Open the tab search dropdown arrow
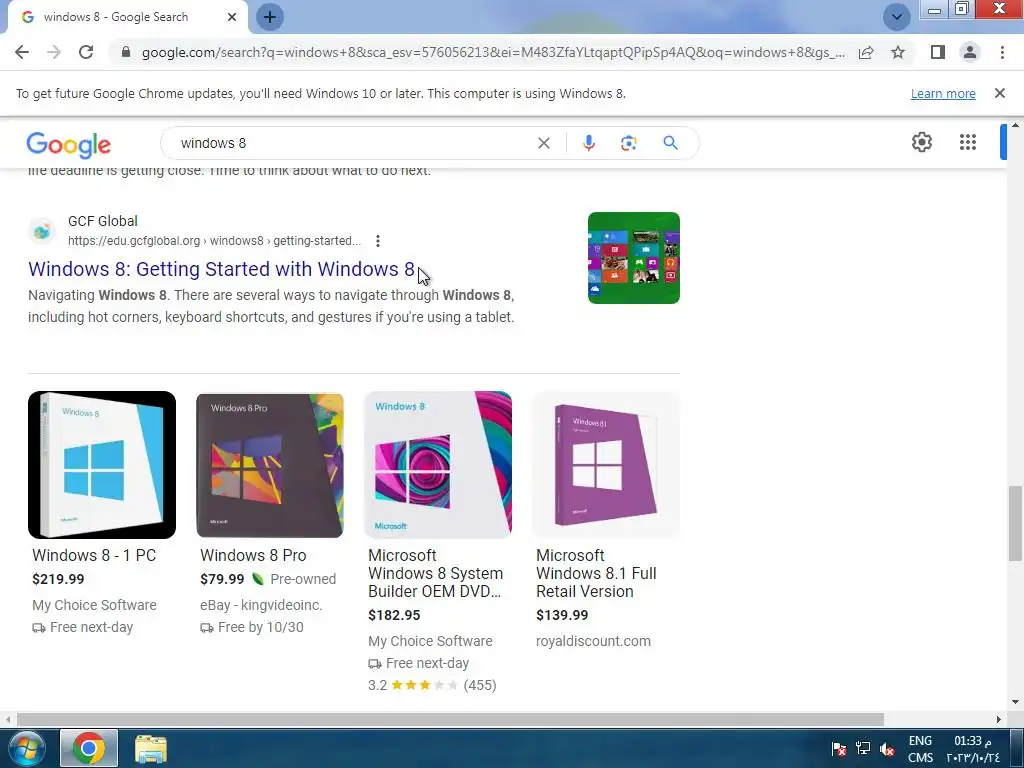 (x=897, y=17)
